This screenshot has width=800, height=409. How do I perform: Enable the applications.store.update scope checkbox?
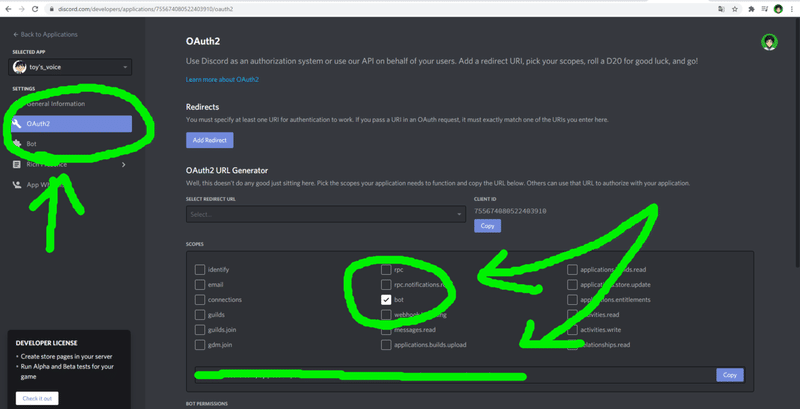point(572,285)
